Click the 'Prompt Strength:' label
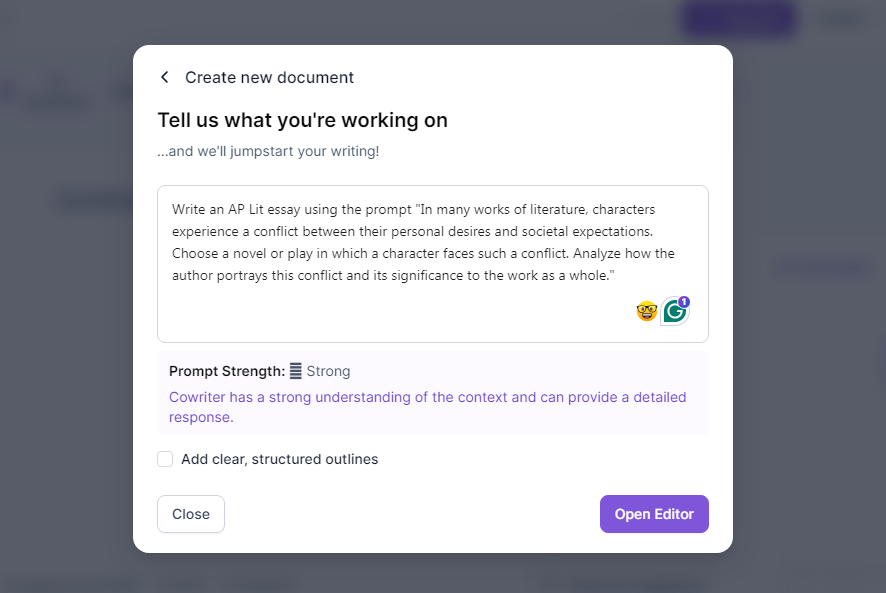This screenshot has height=593, width=886. pyautogui.click(x=227, y=371)
